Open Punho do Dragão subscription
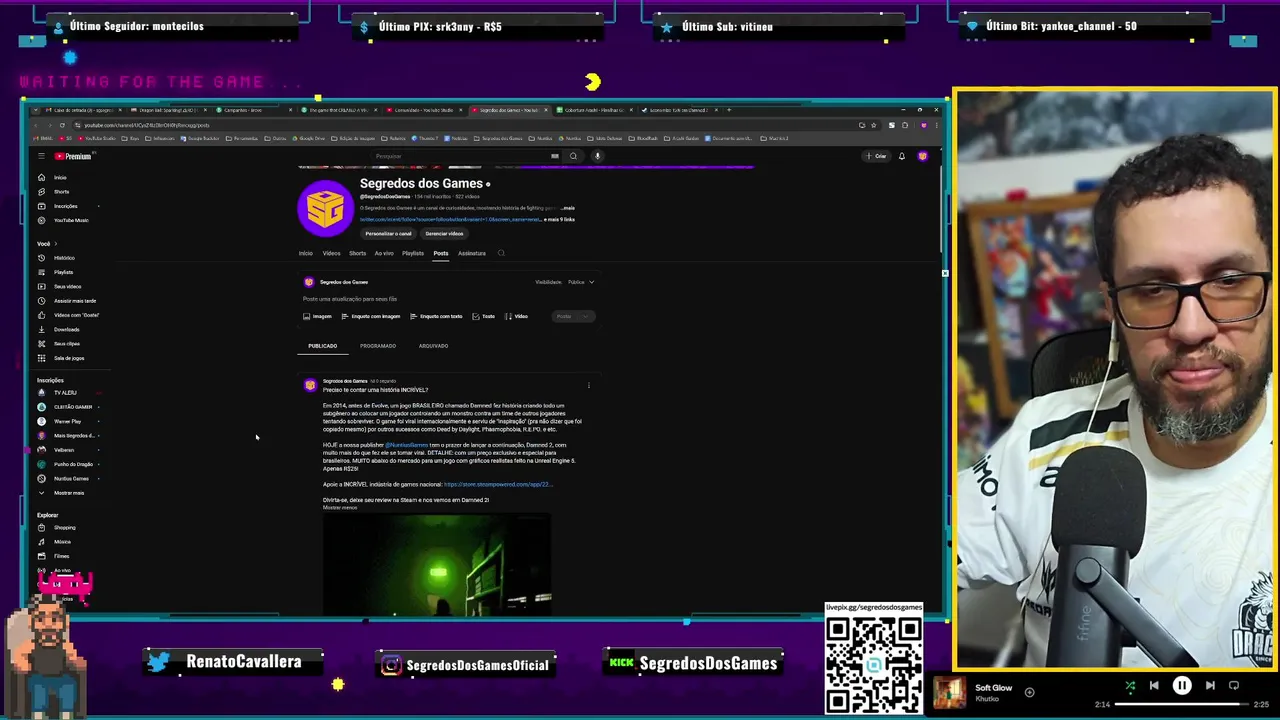This screenshot has height=720, width=1280. (72, 464)
